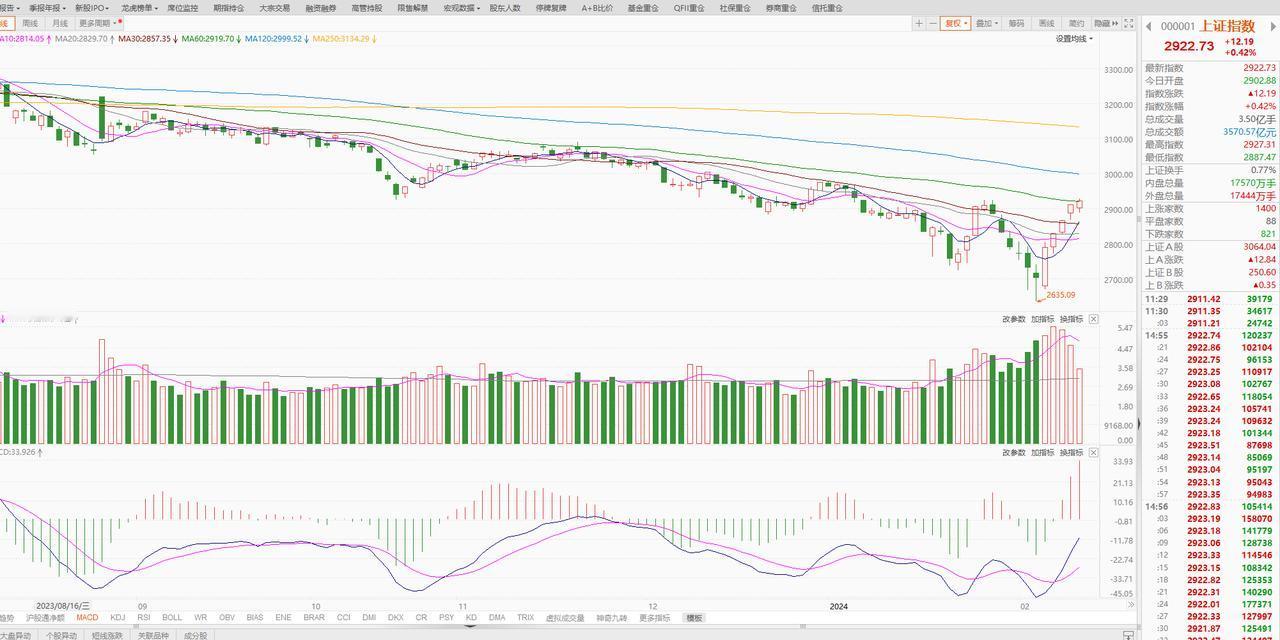Toggle the 筹码 chip distribution view

(x=1016, y=23)
